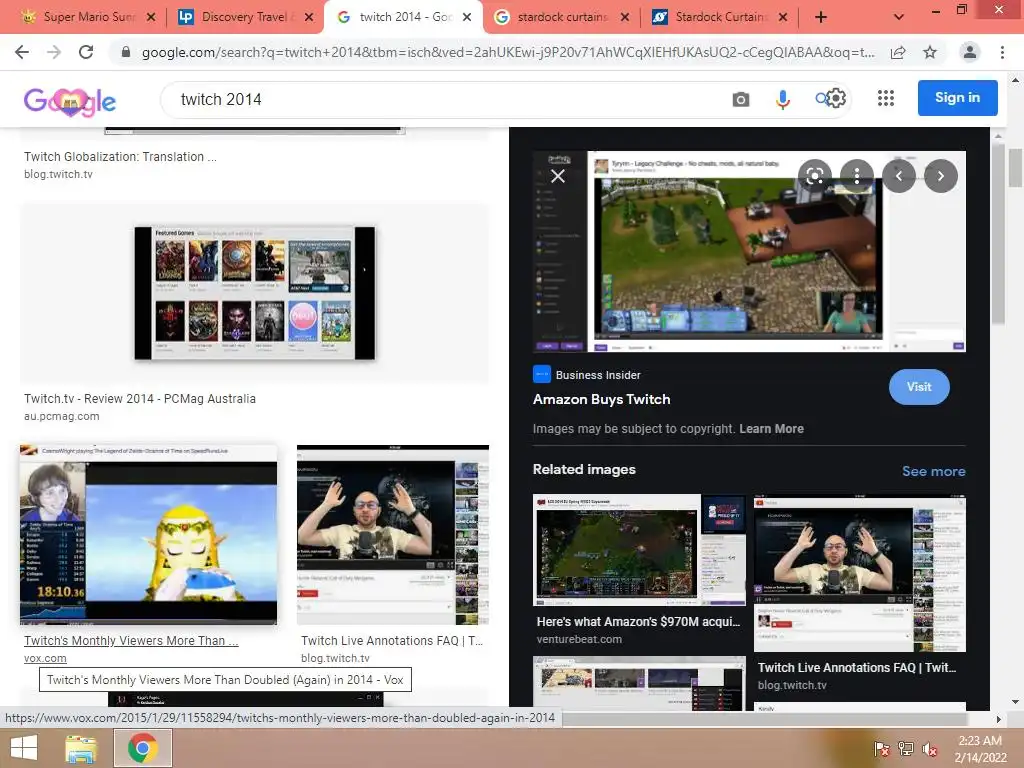This screenshot has height=768, width=1024.
Task: Open the Chrome profile avatar menu
Action: point(970,52)
